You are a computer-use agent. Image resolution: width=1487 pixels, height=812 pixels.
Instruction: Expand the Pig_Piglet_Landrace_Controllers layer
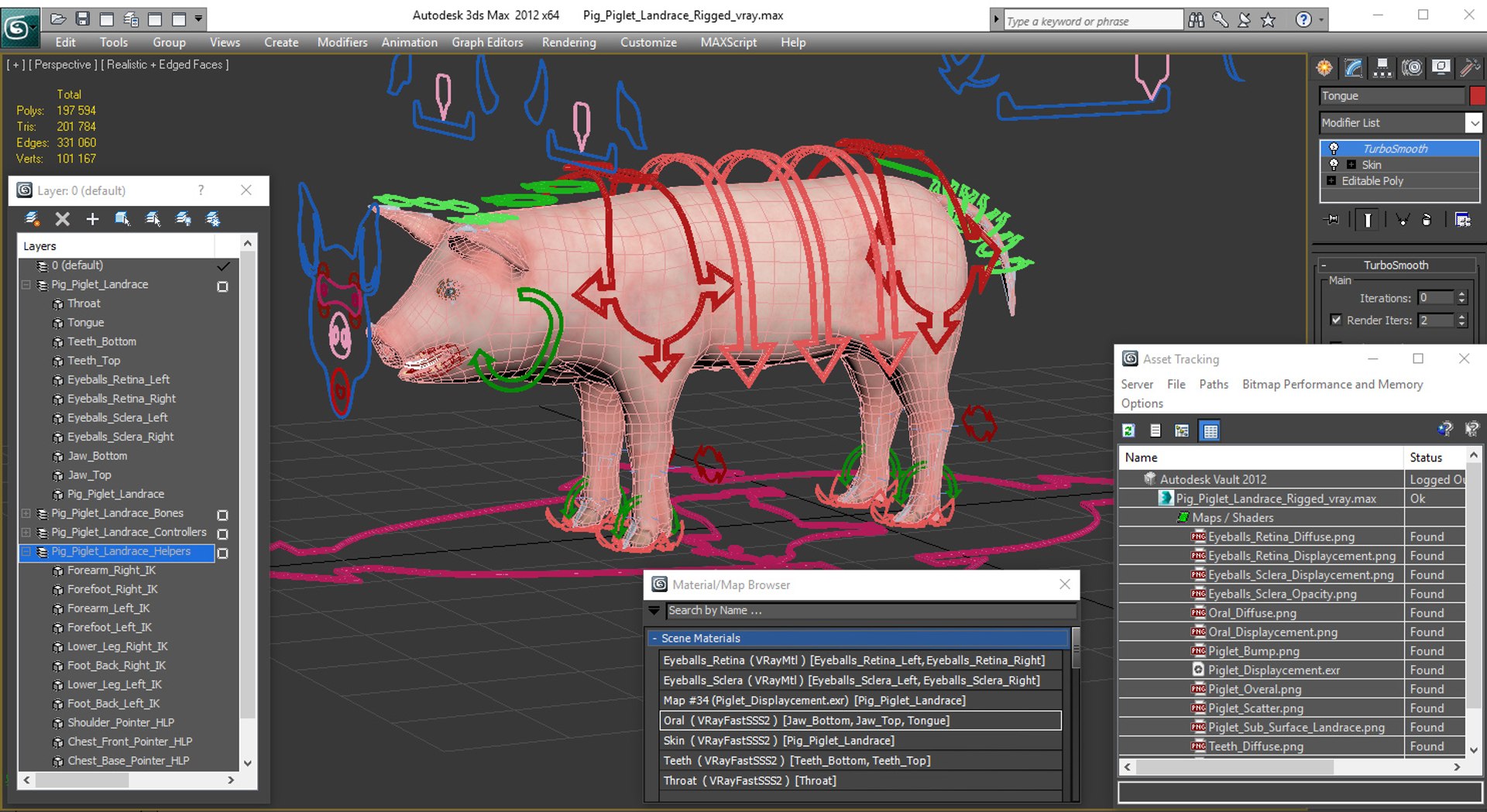[x=26, y=533]
